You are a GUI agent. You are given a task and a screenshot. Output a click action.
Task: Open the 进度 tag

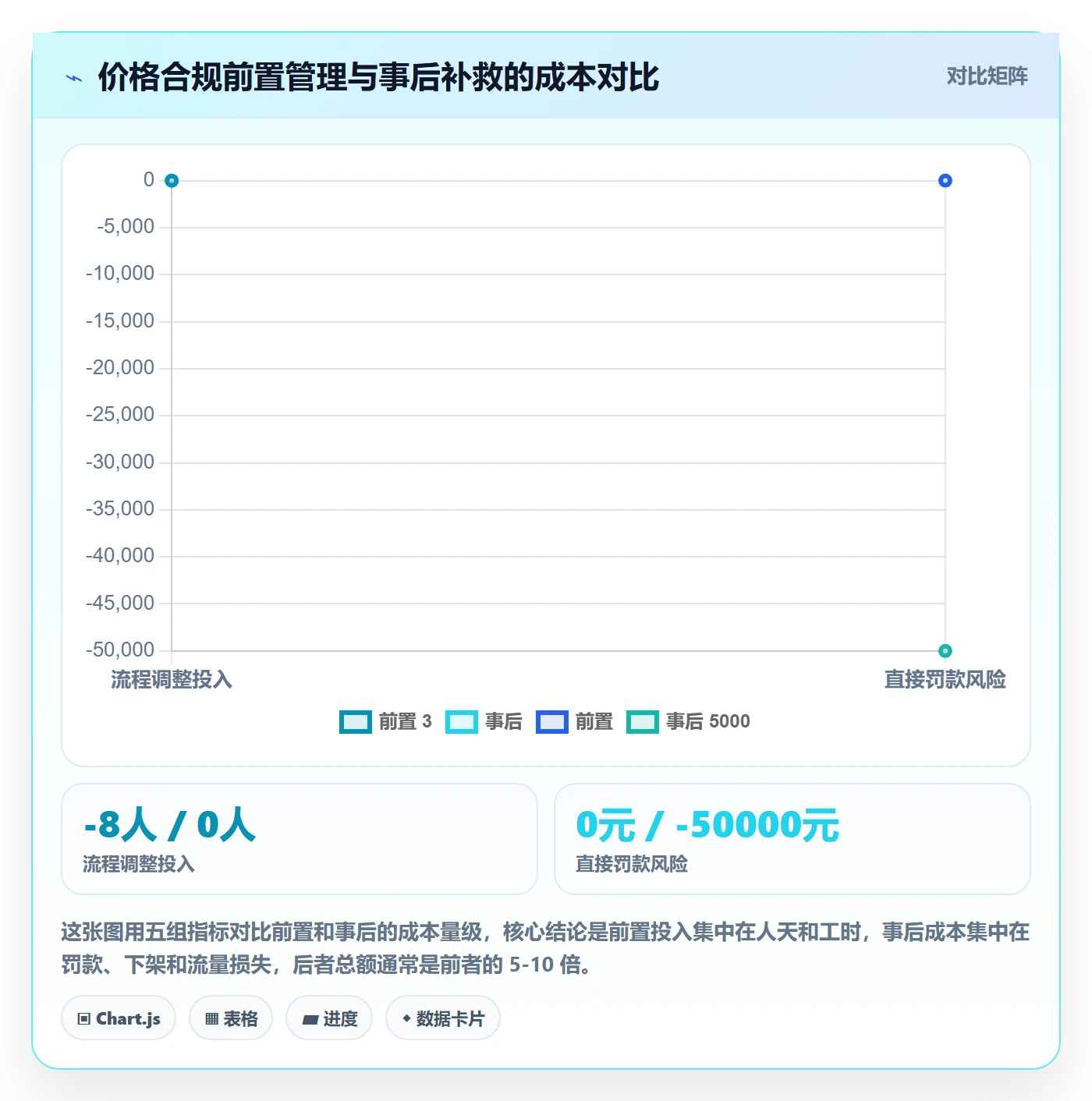tap(329, 1018)
